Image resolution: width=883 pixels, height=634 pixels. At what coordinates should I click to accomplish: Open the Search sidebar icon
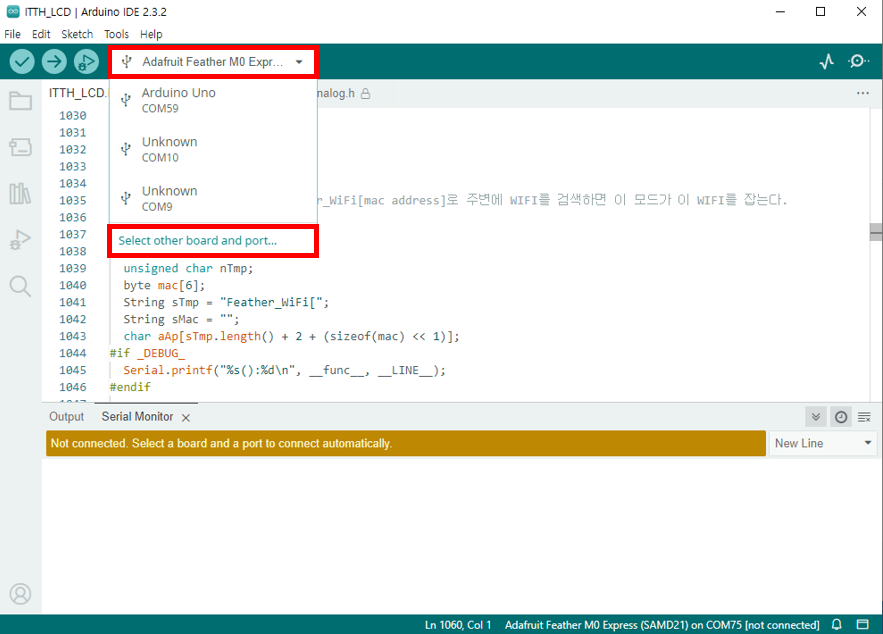(x=20, y=286)
